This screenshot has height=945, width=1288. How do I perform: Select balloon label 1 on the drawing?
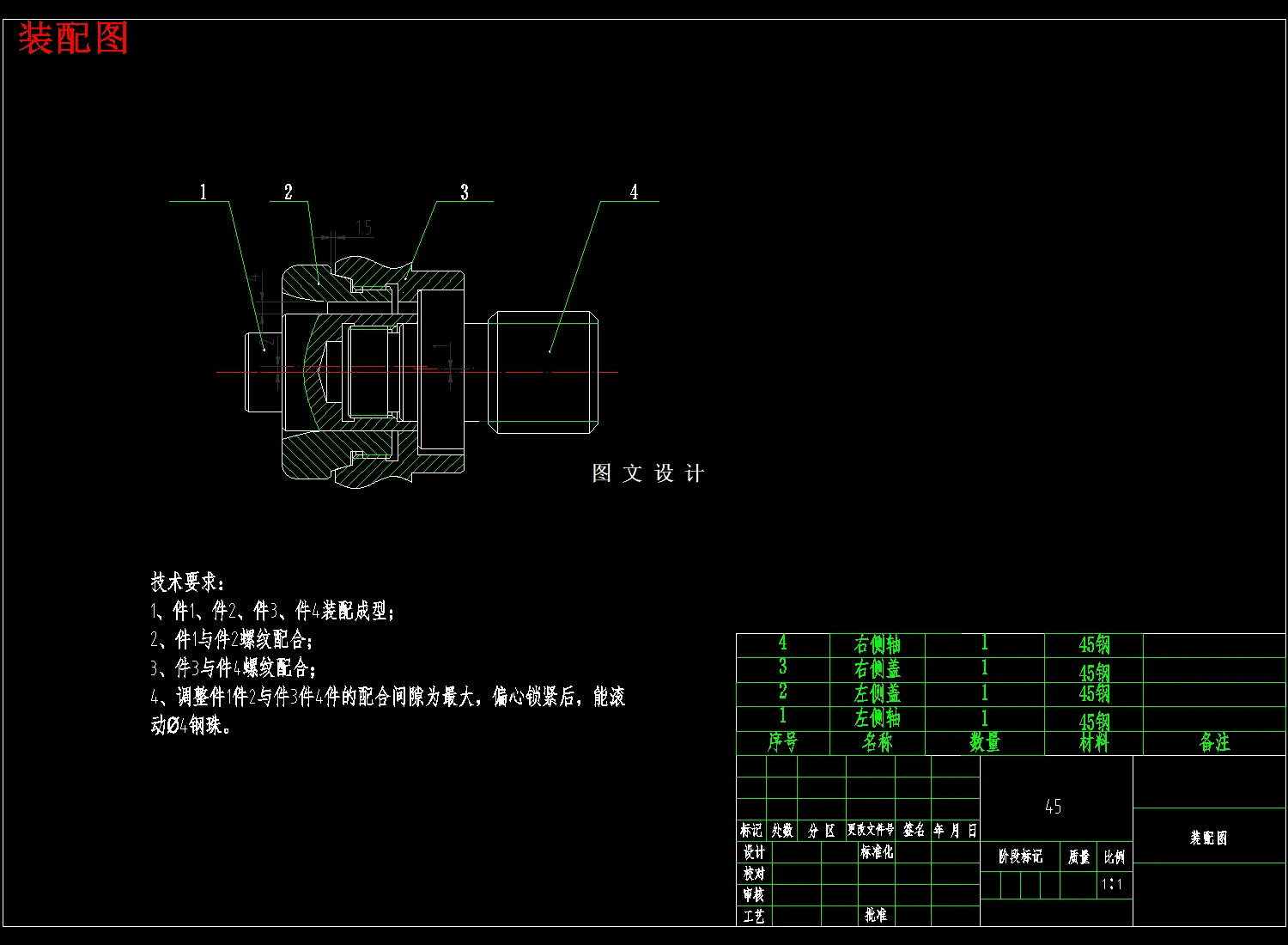click(203, 191)
